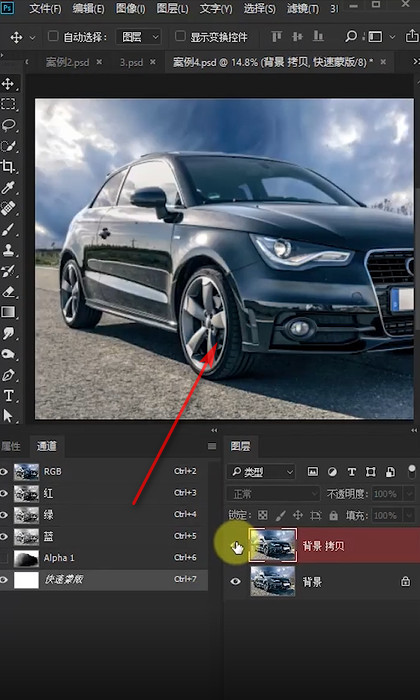Click the Photoshop logo icon
Screen dimensions: 420x700
pyautogui.click(x=8, y=8)
